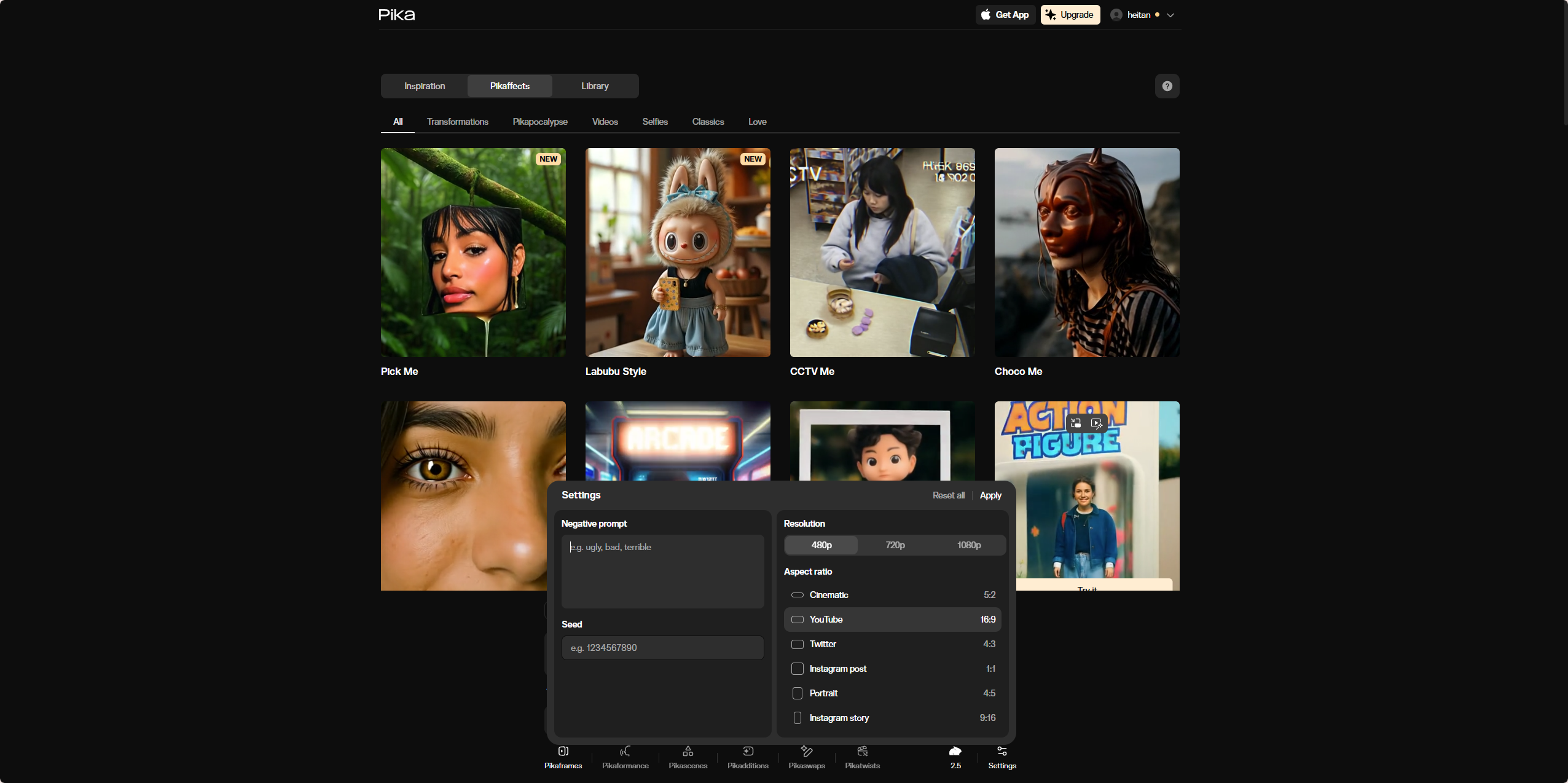Select the Pikaformance tool icon
This screenshot has width=1568, height=783.
[625, 752]
